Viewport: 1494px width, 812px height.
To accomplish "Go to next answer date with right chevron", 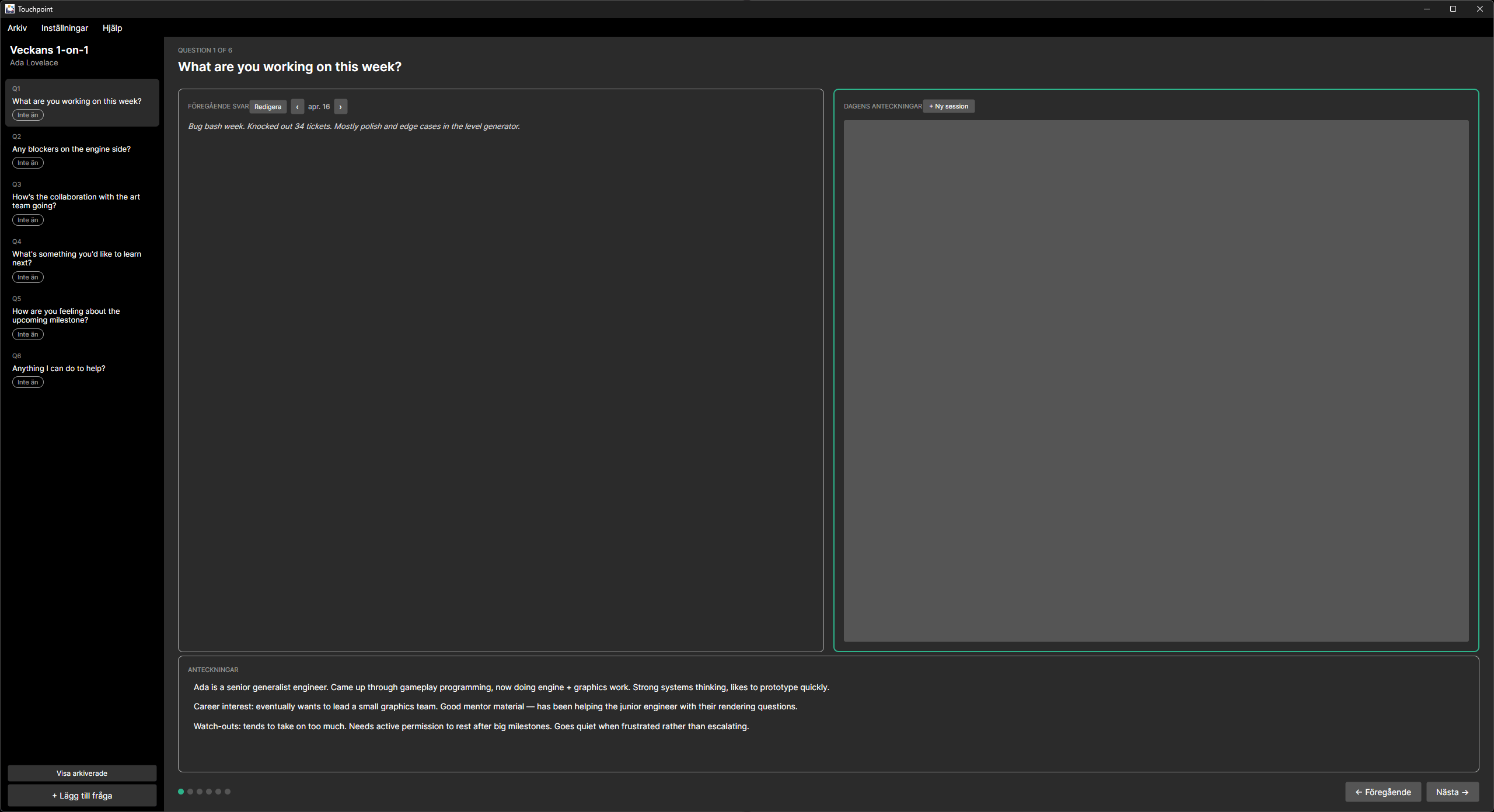I will [x=340, y=106].
